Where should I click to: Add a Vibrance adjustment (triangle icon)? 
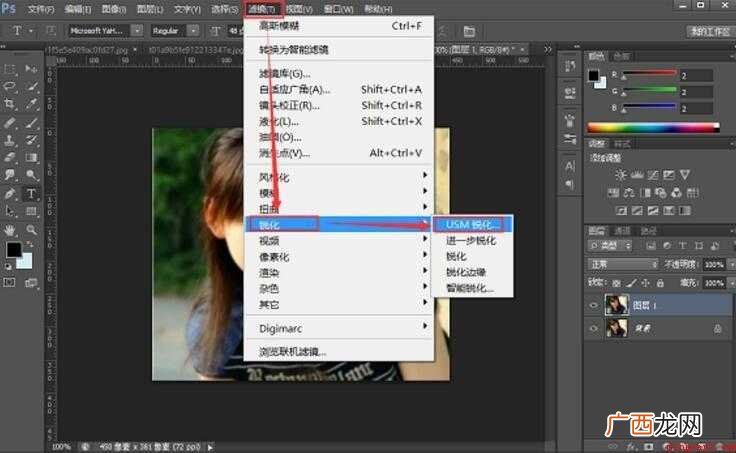pos(684,175)
